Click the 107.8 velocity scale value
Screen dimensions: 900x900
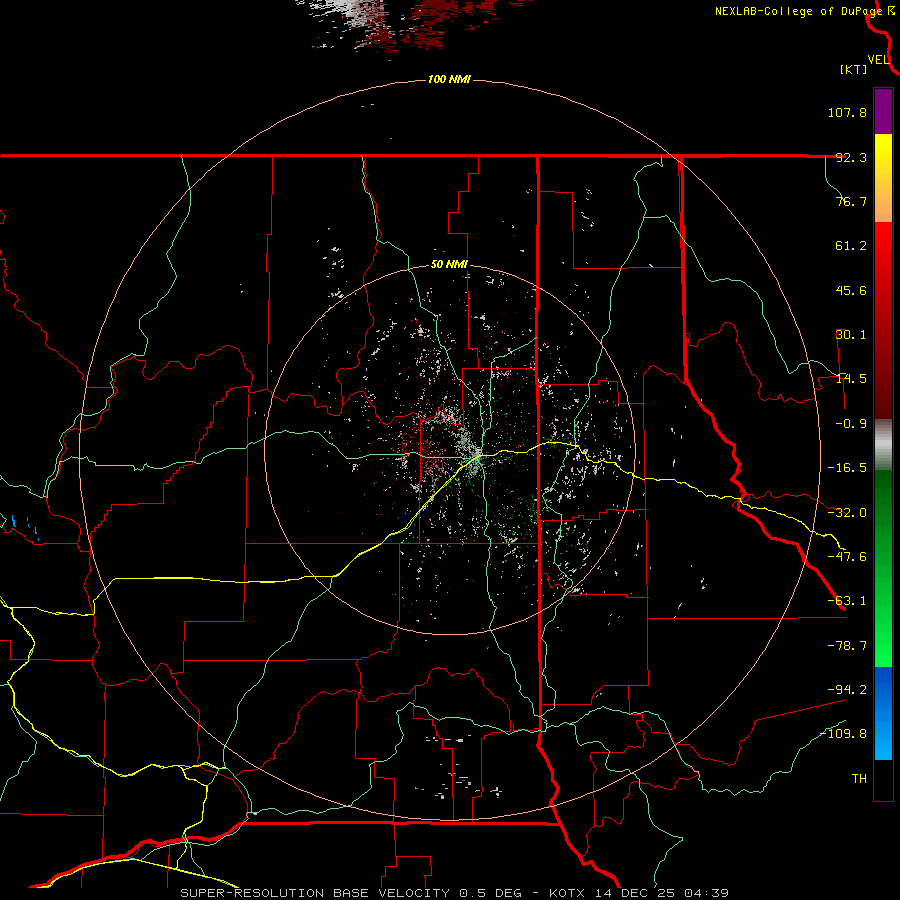(x=847, y=112)
